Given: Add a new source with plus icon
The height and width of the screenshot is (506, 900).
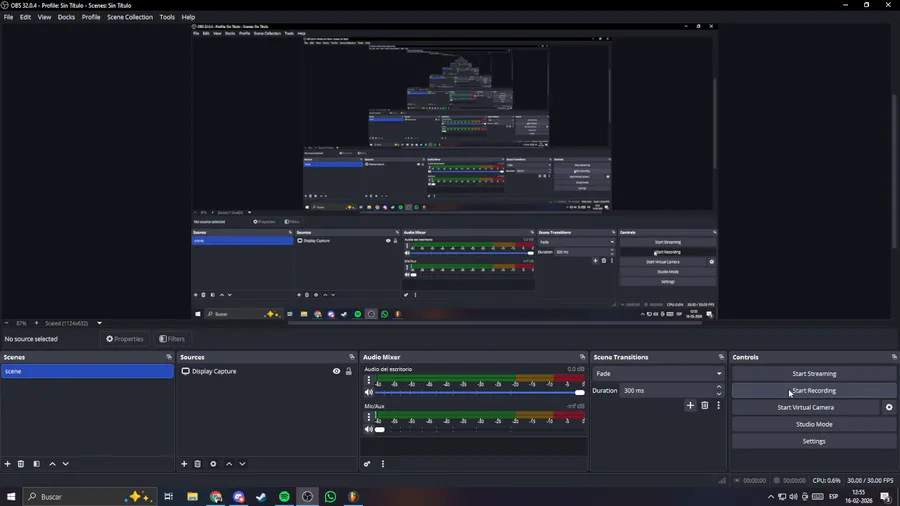Looking at the screenshot, I should pyautogui.click(x=184, y=464).
